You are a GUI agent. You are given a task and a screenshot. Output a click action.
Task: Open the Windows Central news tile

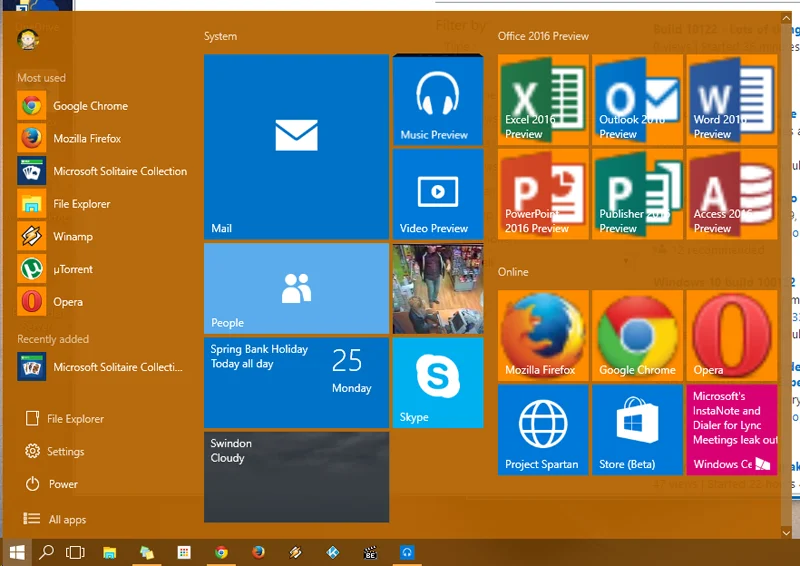pyautogui.click(x=732, y=430)
